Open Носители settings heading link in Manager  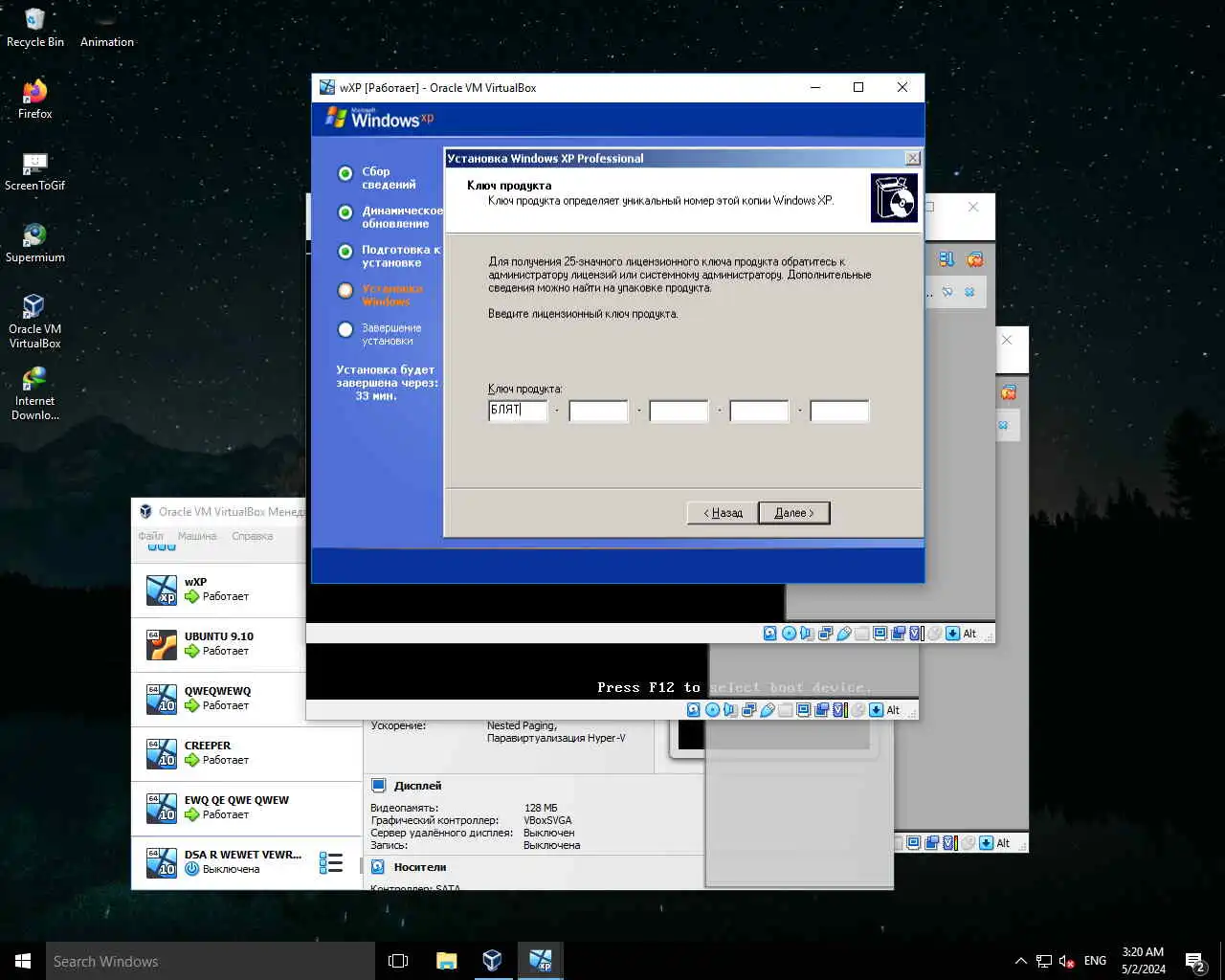pyautogui.click(x=420, y=867)
